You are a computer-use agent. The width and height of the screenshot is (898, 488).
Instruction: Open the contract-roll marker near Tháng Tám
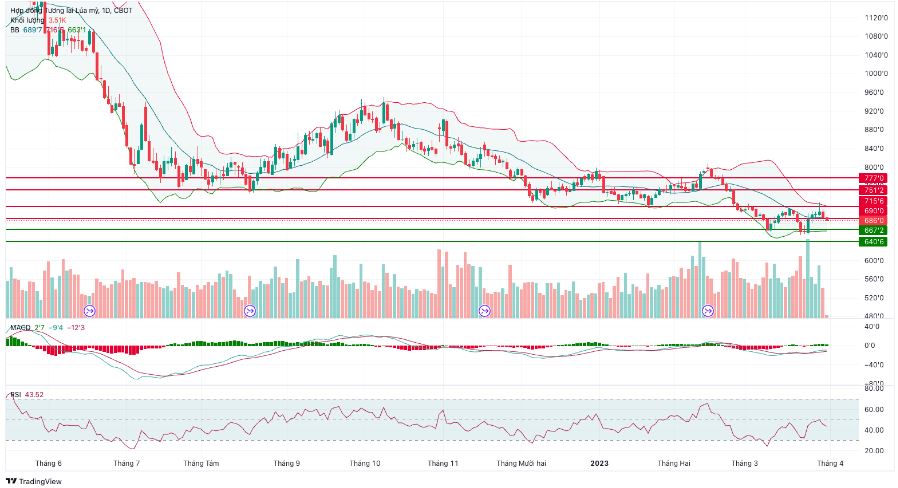pyautogui.click(x=250, y=311)
